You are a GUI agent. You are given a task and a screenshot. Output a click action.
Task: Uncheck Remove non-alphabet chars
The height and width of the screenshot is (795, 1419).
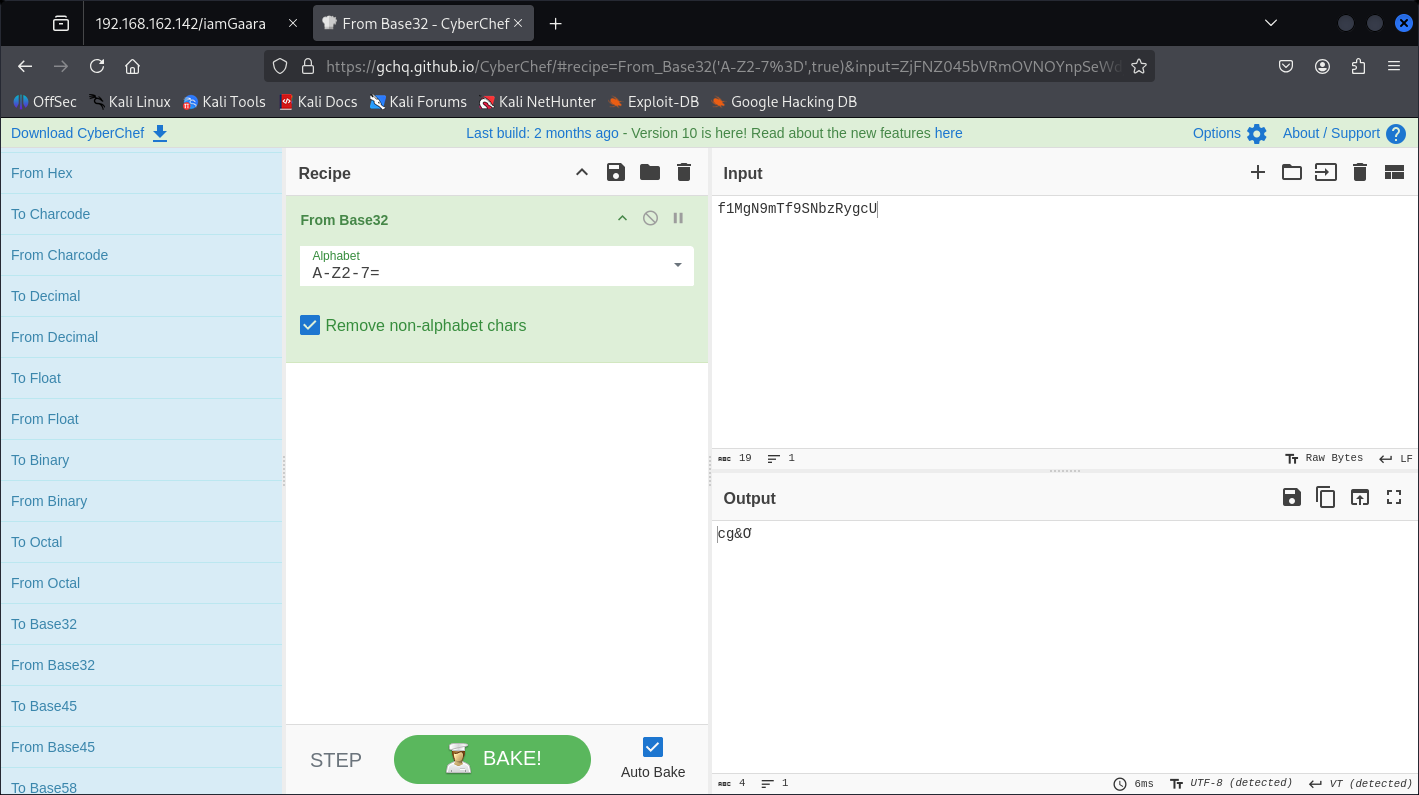(310, 325)
